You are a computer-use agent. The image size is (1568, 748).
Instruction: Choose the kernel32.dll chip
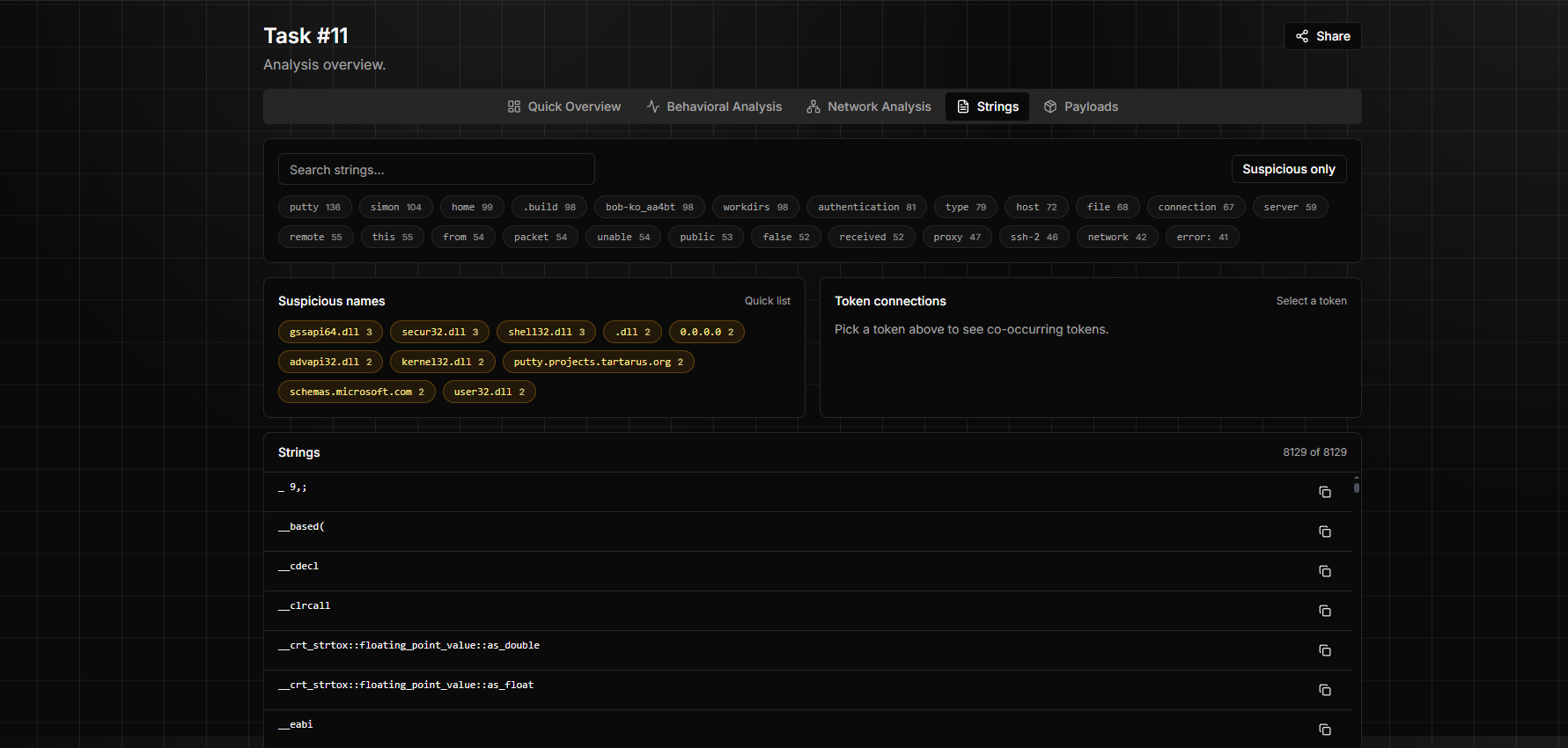443,362
